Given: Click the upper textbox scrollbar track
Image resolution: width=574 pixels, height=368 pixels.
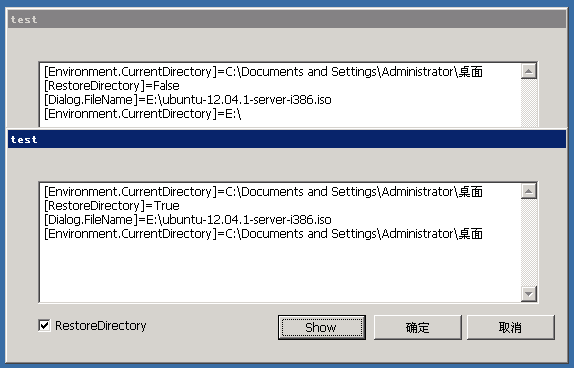Looking at the screenshot, I should 529,103.
